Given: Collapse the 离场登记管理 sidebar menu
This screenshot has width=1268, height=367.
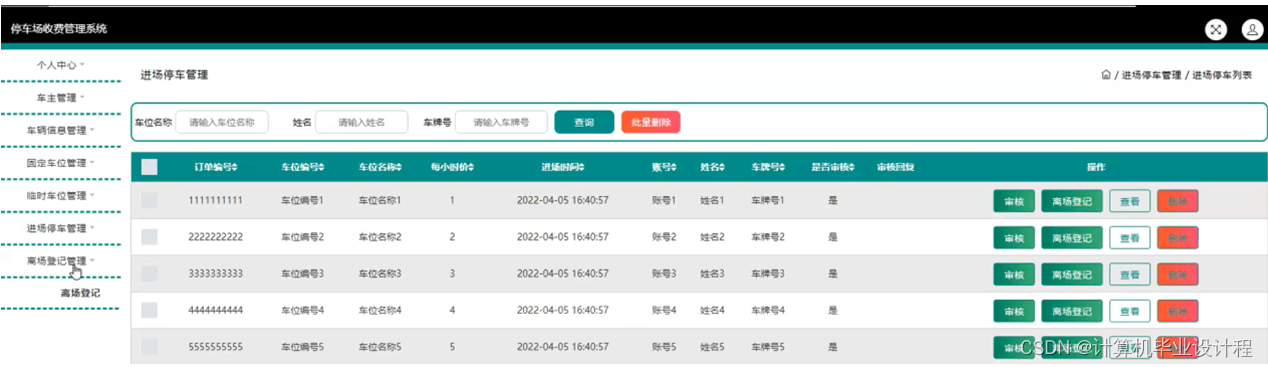Looking at the screenshot, I should (60, 260).
